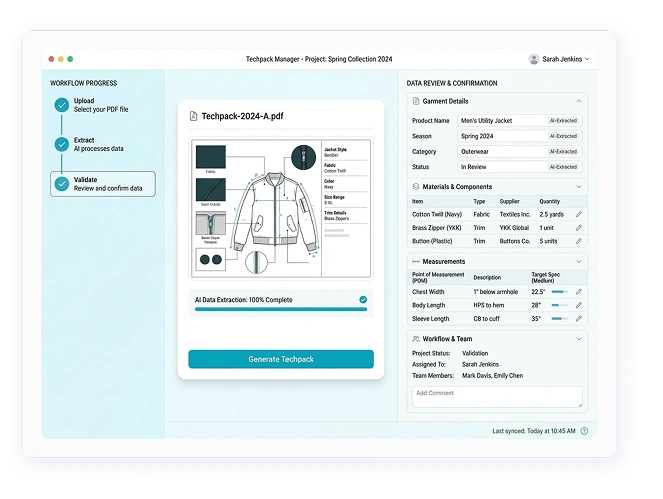This screenshot has height=499, width=663.
Task: Click the Sarah Jenkins avatar icon
Action: (x=534, y=59)
